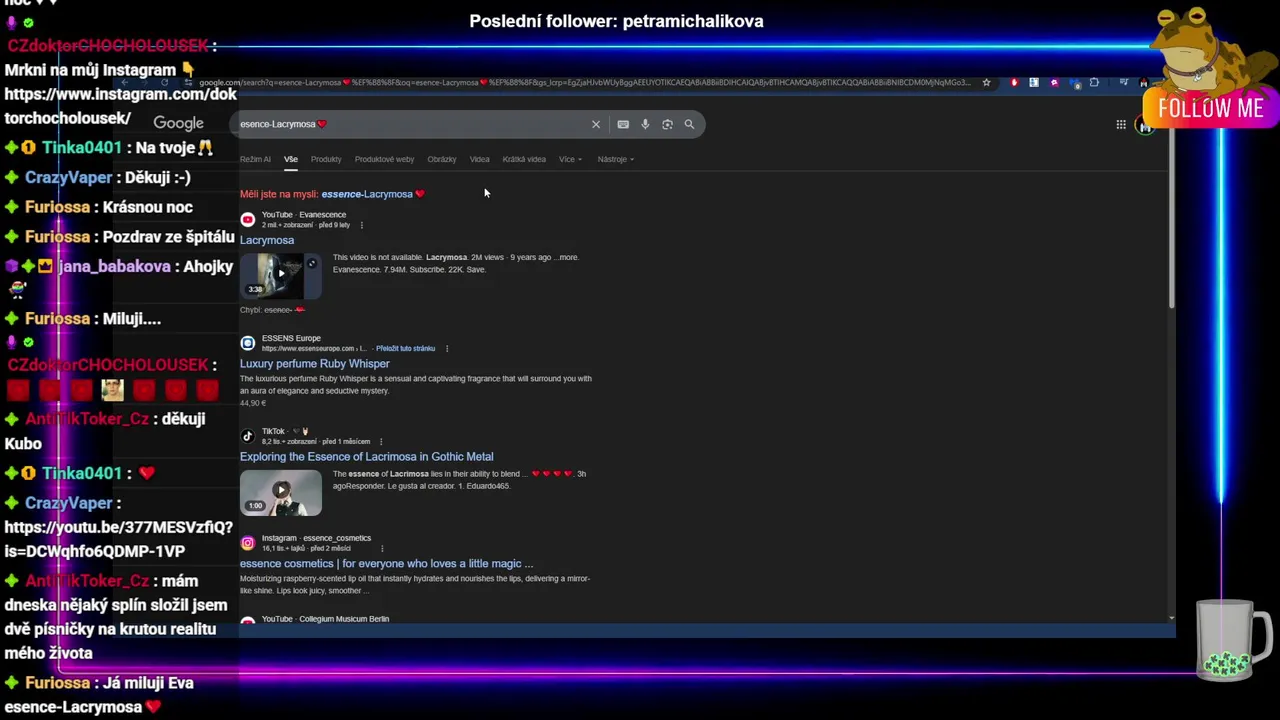Open the Nástroje tools dropdown

(615, 159)
